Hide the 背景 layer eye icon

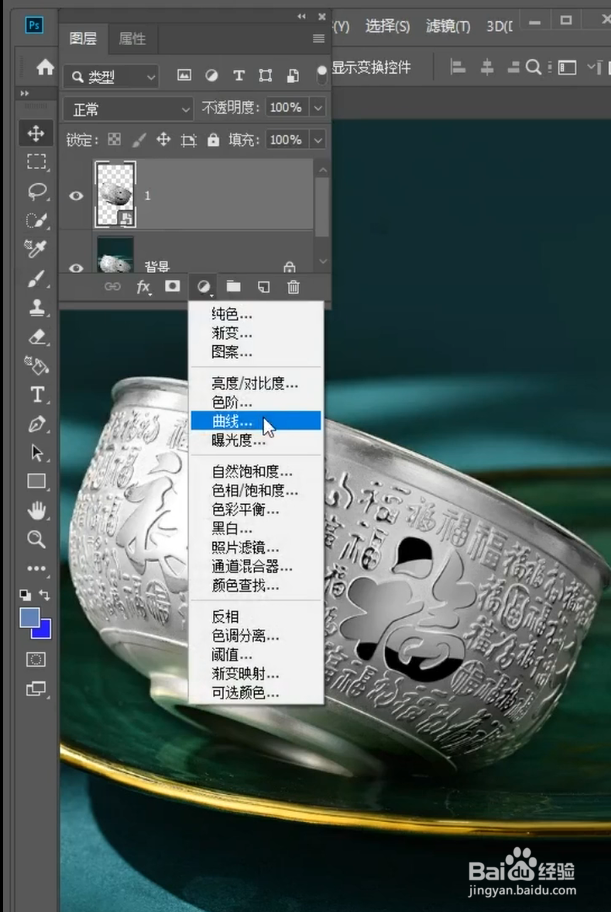76,268
